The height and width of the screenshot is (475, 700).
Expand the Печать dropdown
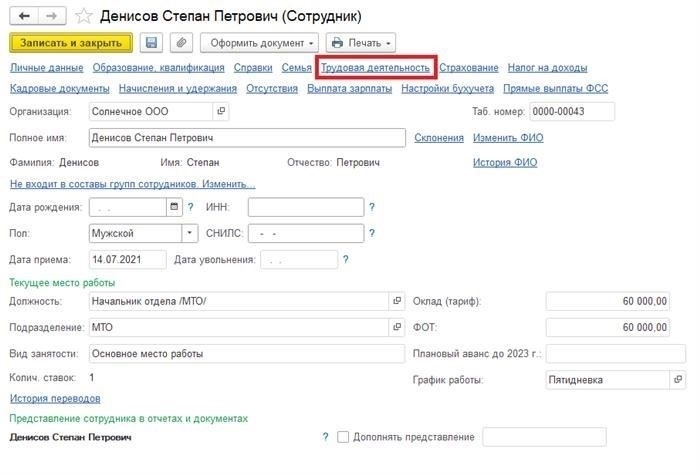361,43
